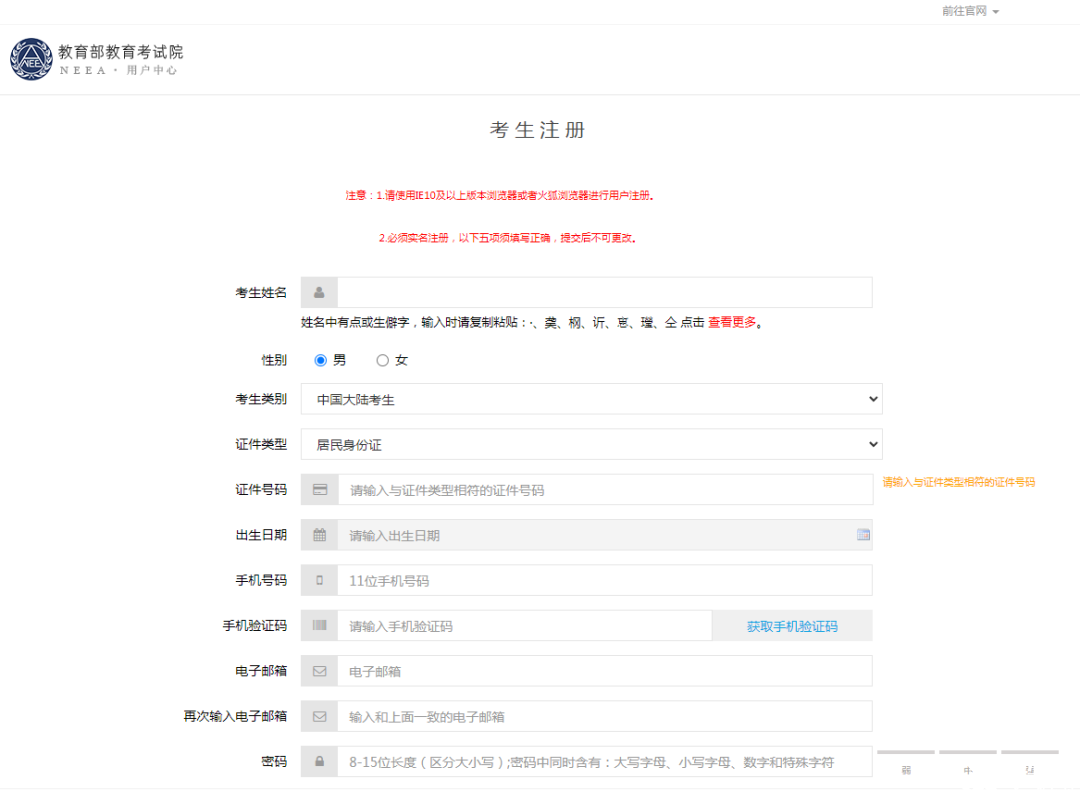The height and width of the screenshot is (804, 1080).
Task: Focus the 11位手机号码 input field
Action: tap(604, 580)
